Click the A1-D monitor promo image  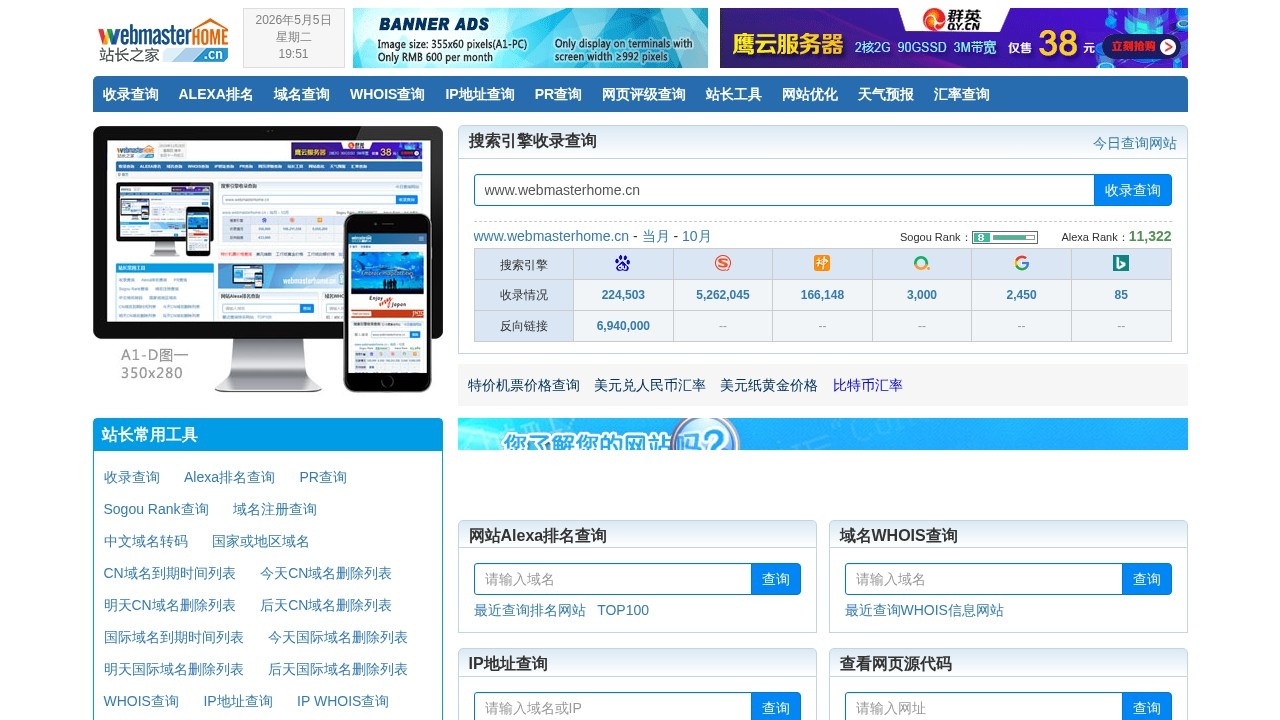(x=268, y=259)
